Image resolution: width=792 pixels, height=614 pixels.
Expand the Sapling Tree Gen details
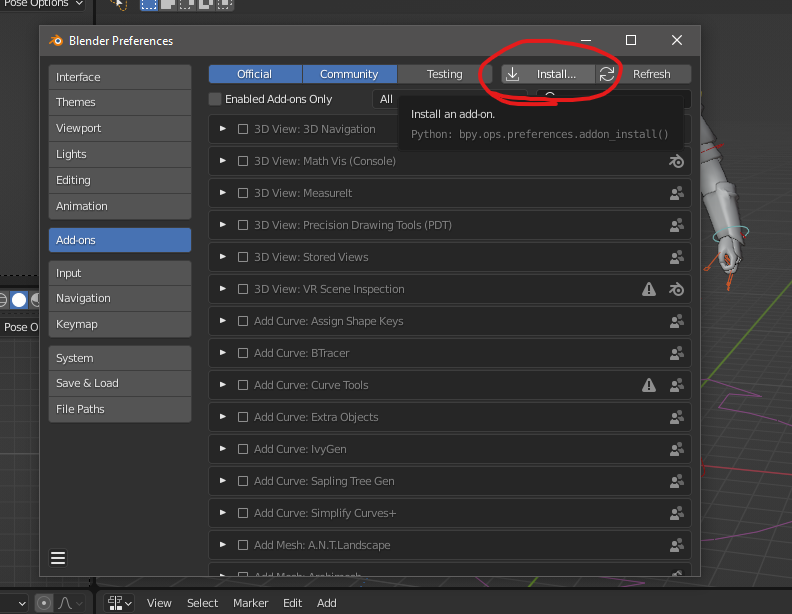pyautogui.click(x=222, y=481)
